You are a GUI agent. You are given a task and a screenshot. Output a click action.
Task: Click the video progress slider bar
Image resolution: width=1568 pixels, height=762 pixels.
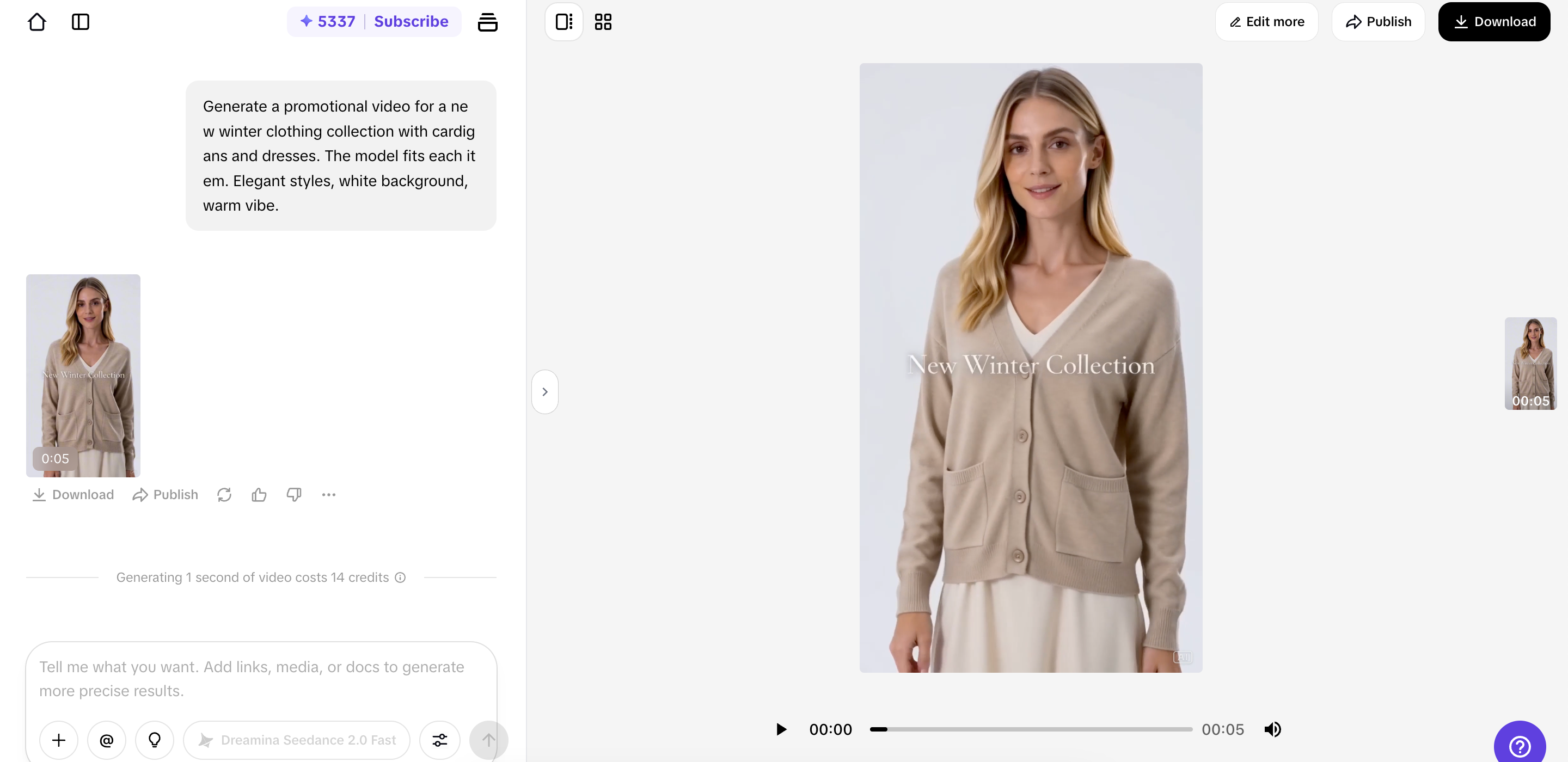pyautogui.click(x=1031, y=729)
